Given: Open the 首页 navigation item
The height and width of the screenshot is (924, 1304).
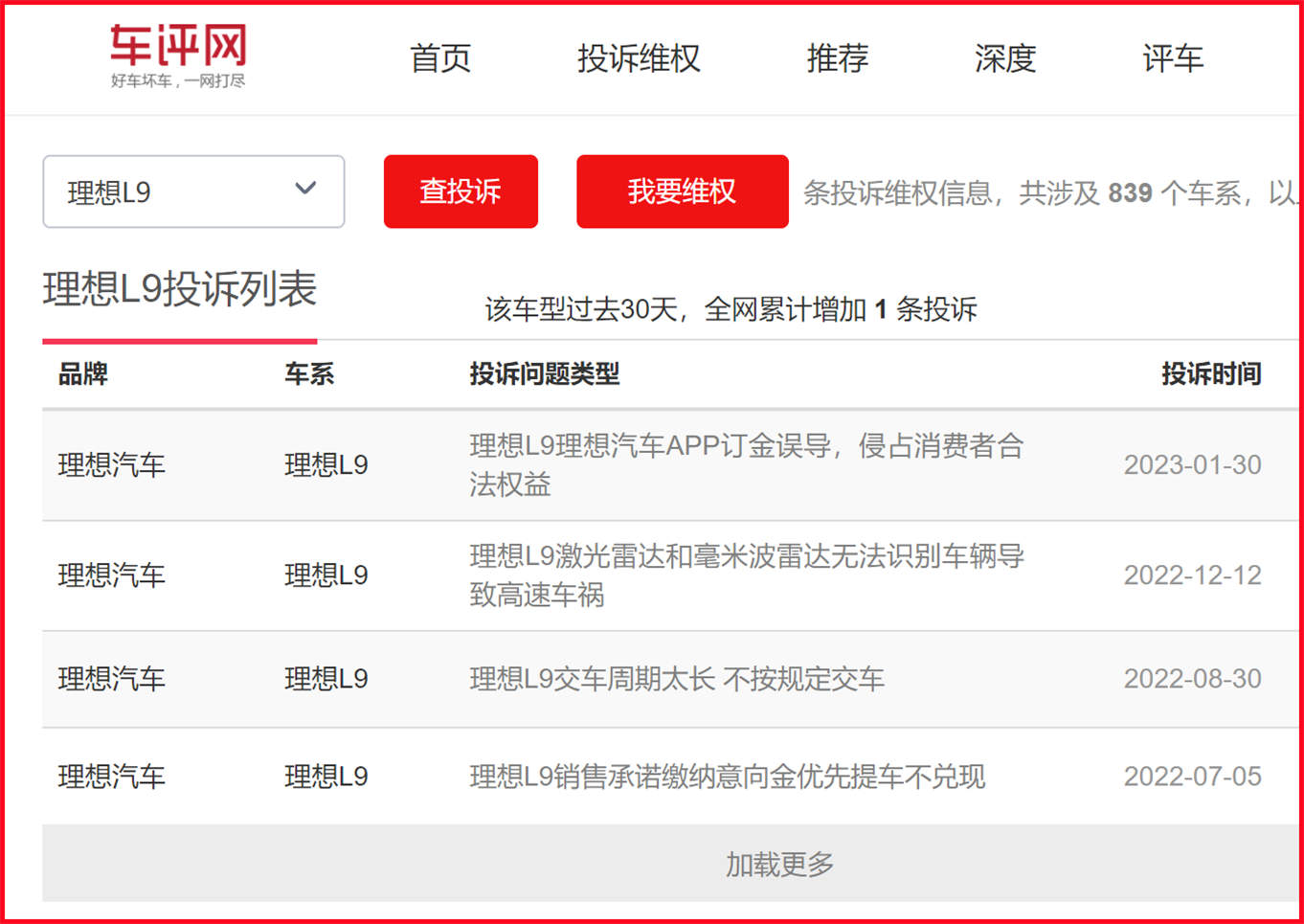Looking at the screenshot, I should point(440,58).
